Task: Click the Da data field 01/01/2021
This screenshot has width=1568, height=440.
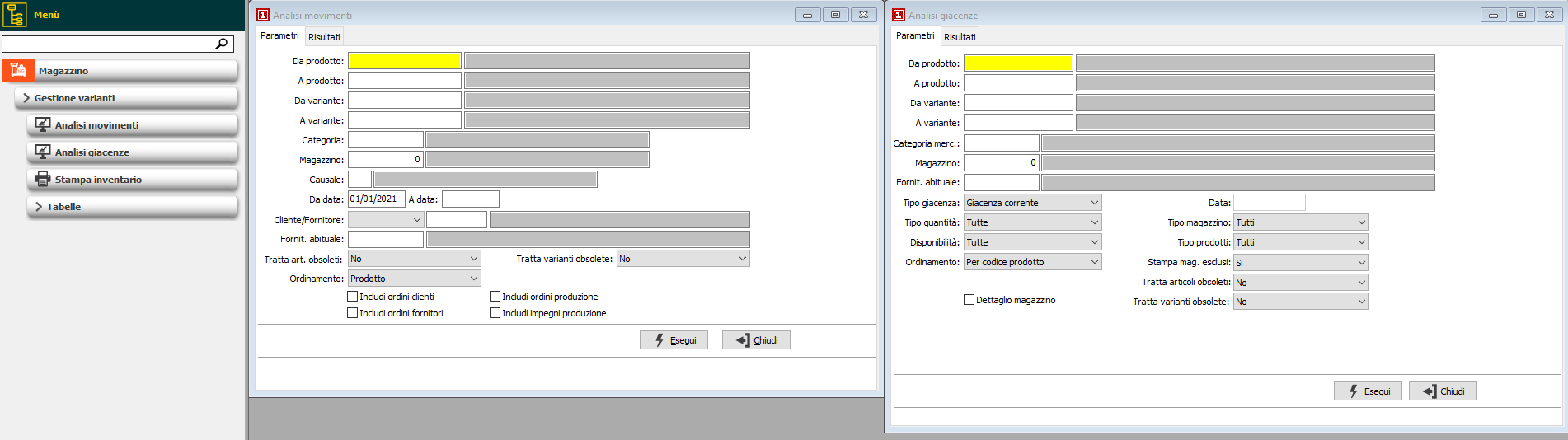Action: [377, 199]
